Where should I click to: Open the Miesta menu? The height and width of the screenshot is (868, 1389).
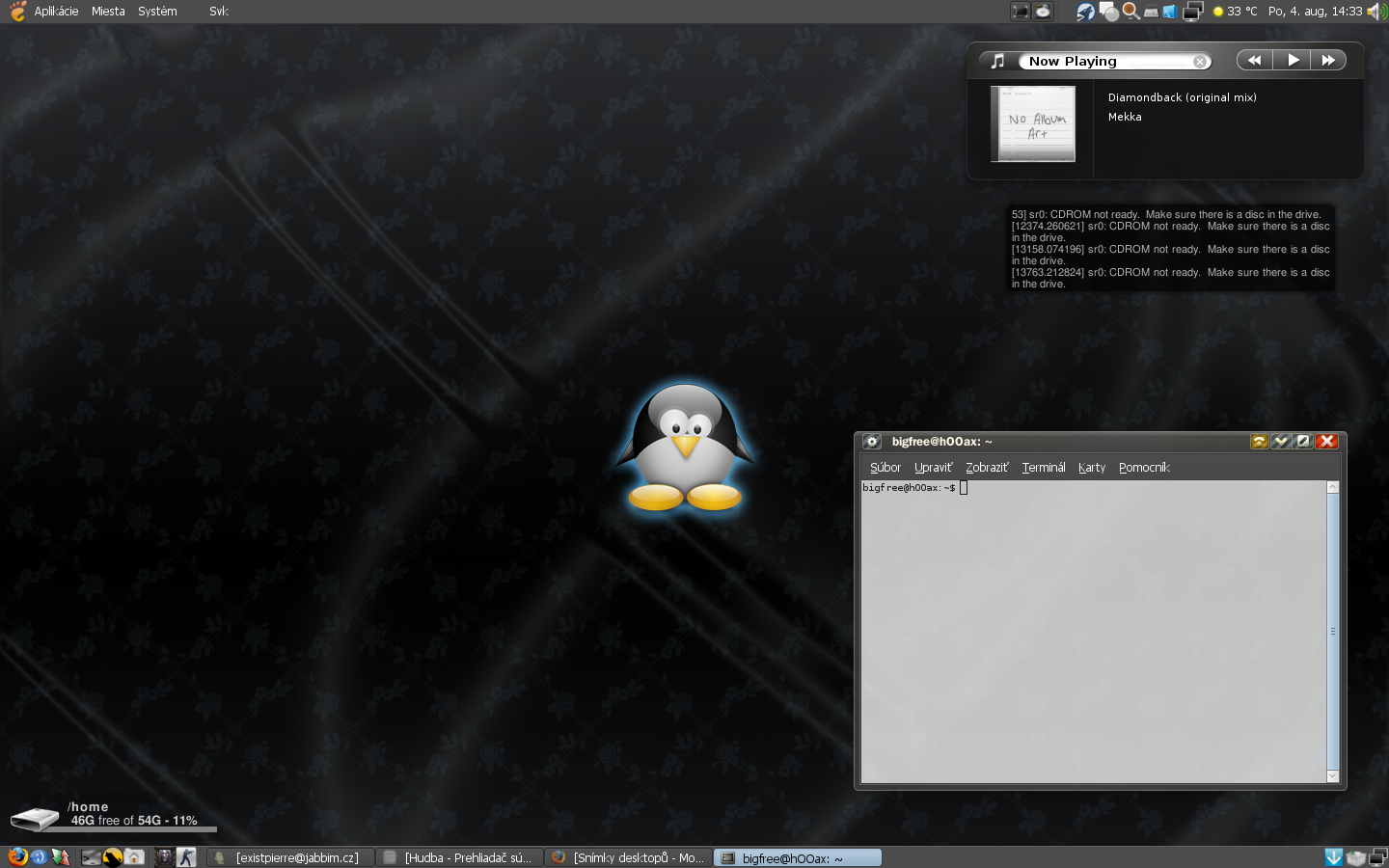(108, 12)
